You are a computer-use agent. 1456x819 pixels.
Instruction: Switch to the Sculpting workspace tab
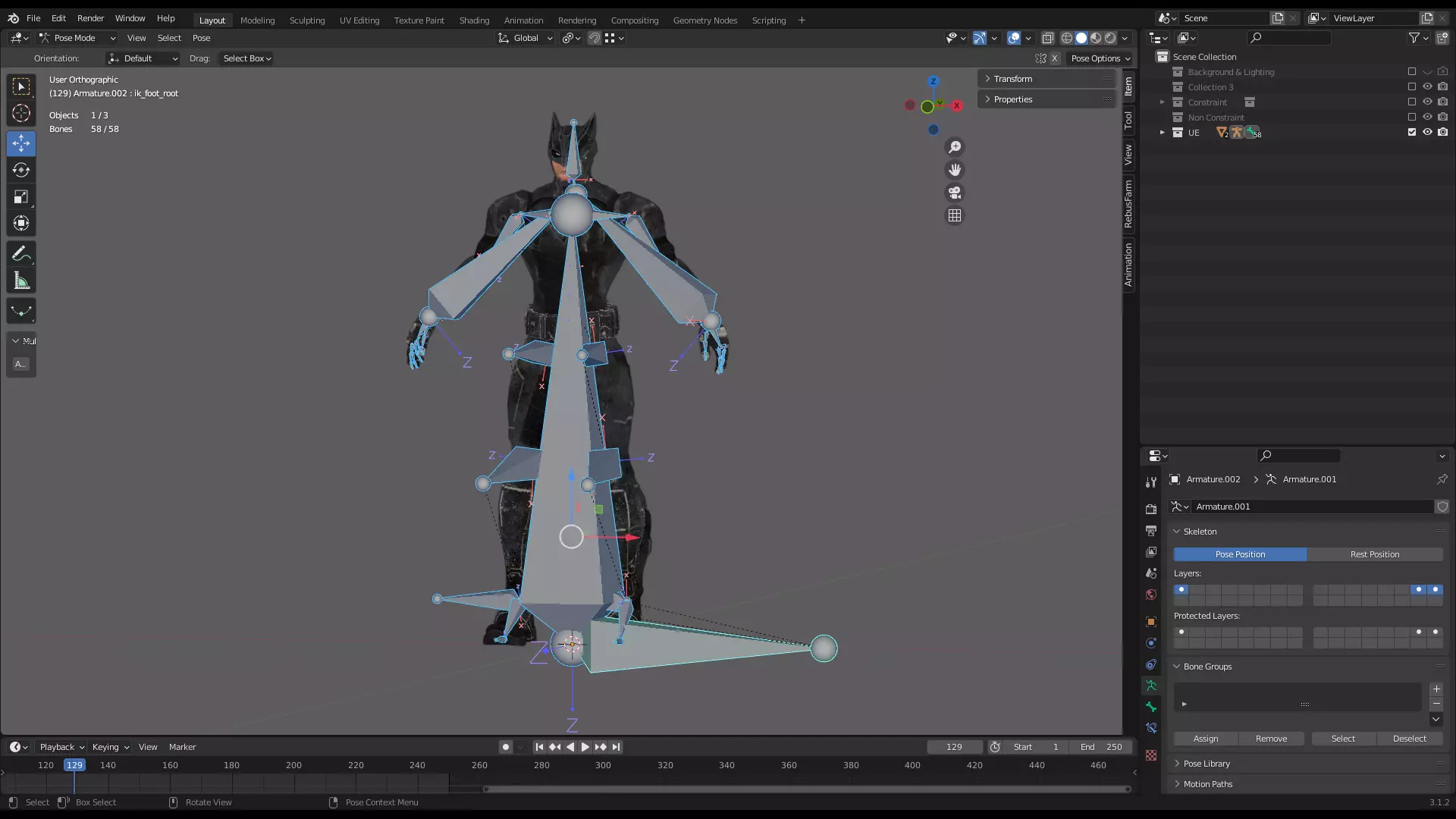(x=307, y=20)
